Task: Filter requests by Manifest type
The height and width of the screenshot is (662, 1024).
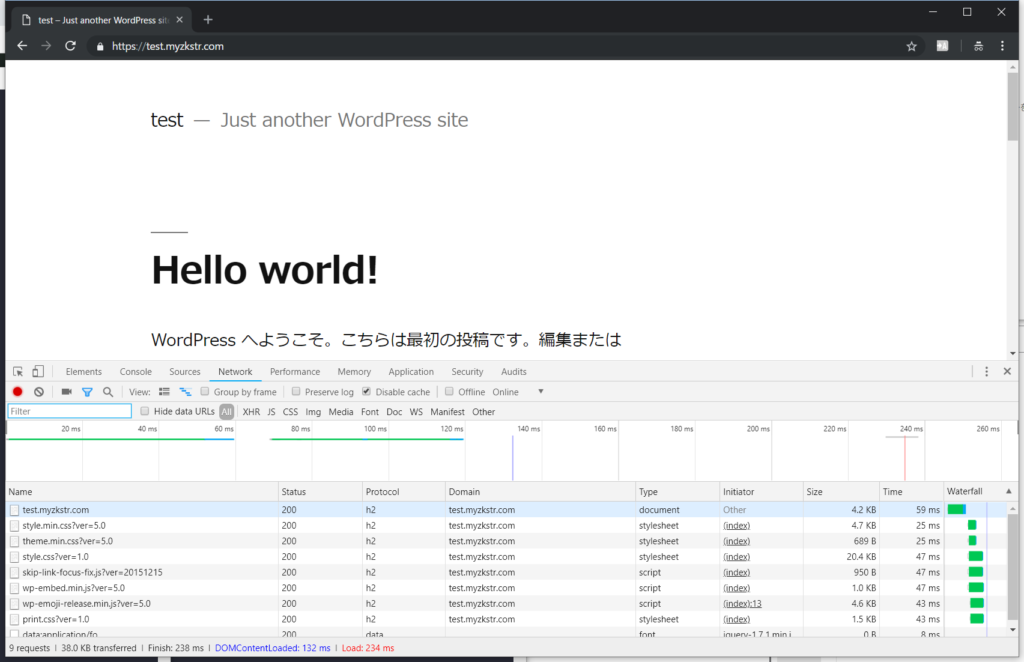Action: point(447,412)
